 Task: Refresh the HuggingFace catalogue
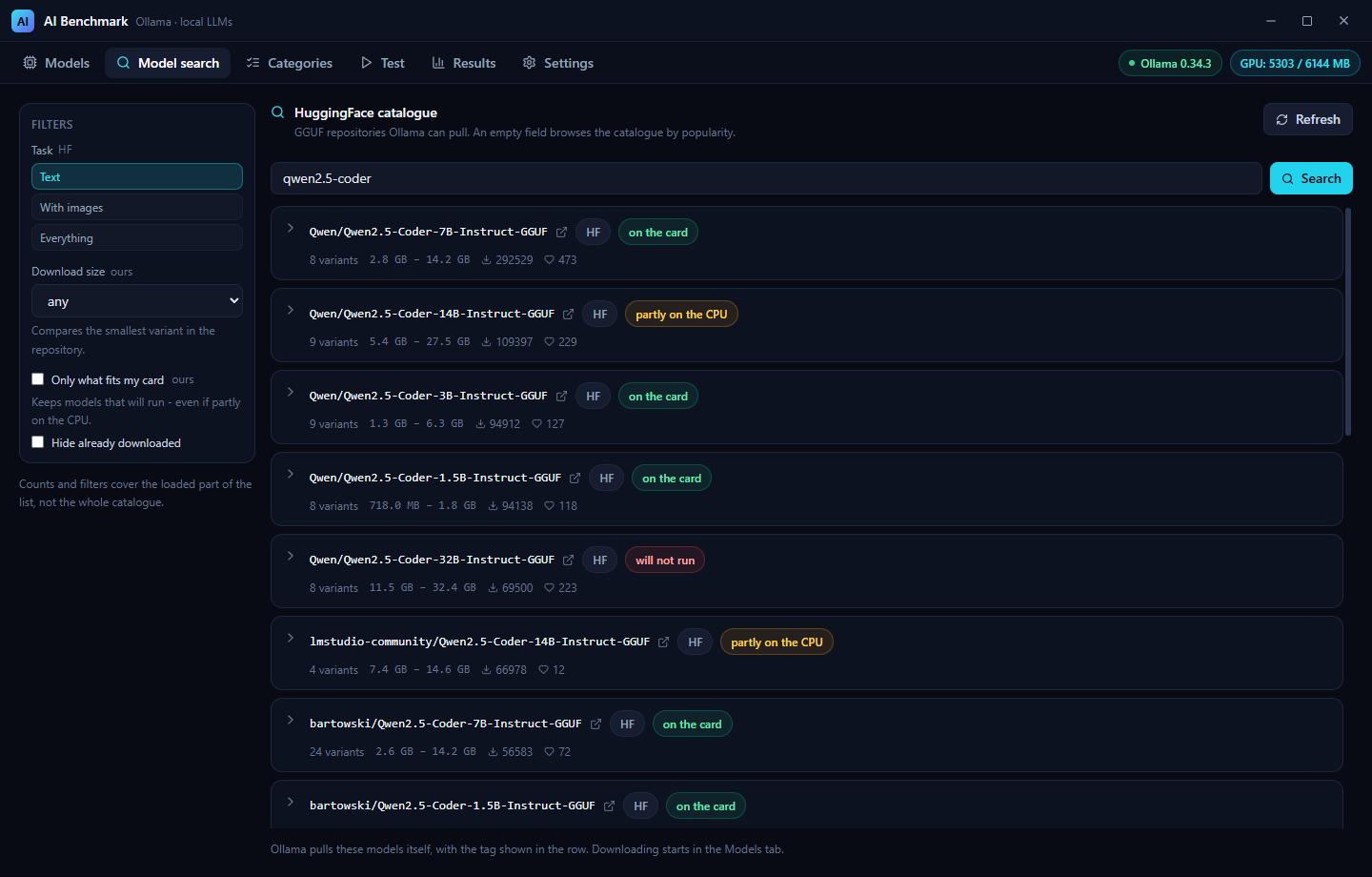pos(1308,119)
